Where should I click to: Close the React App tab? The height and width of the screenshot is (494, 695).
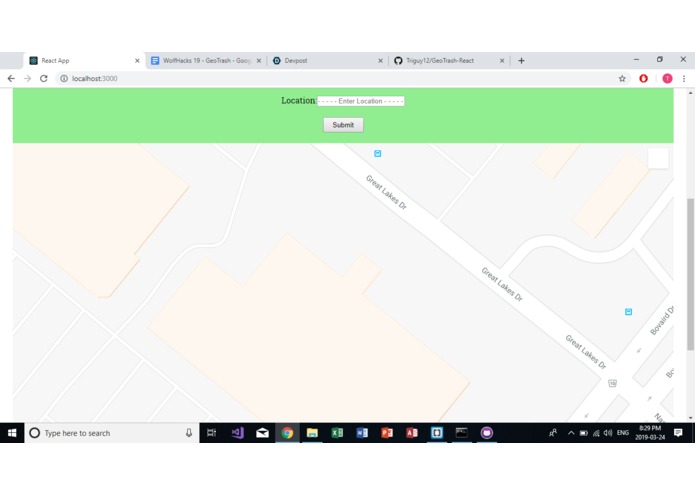point(137,61)
